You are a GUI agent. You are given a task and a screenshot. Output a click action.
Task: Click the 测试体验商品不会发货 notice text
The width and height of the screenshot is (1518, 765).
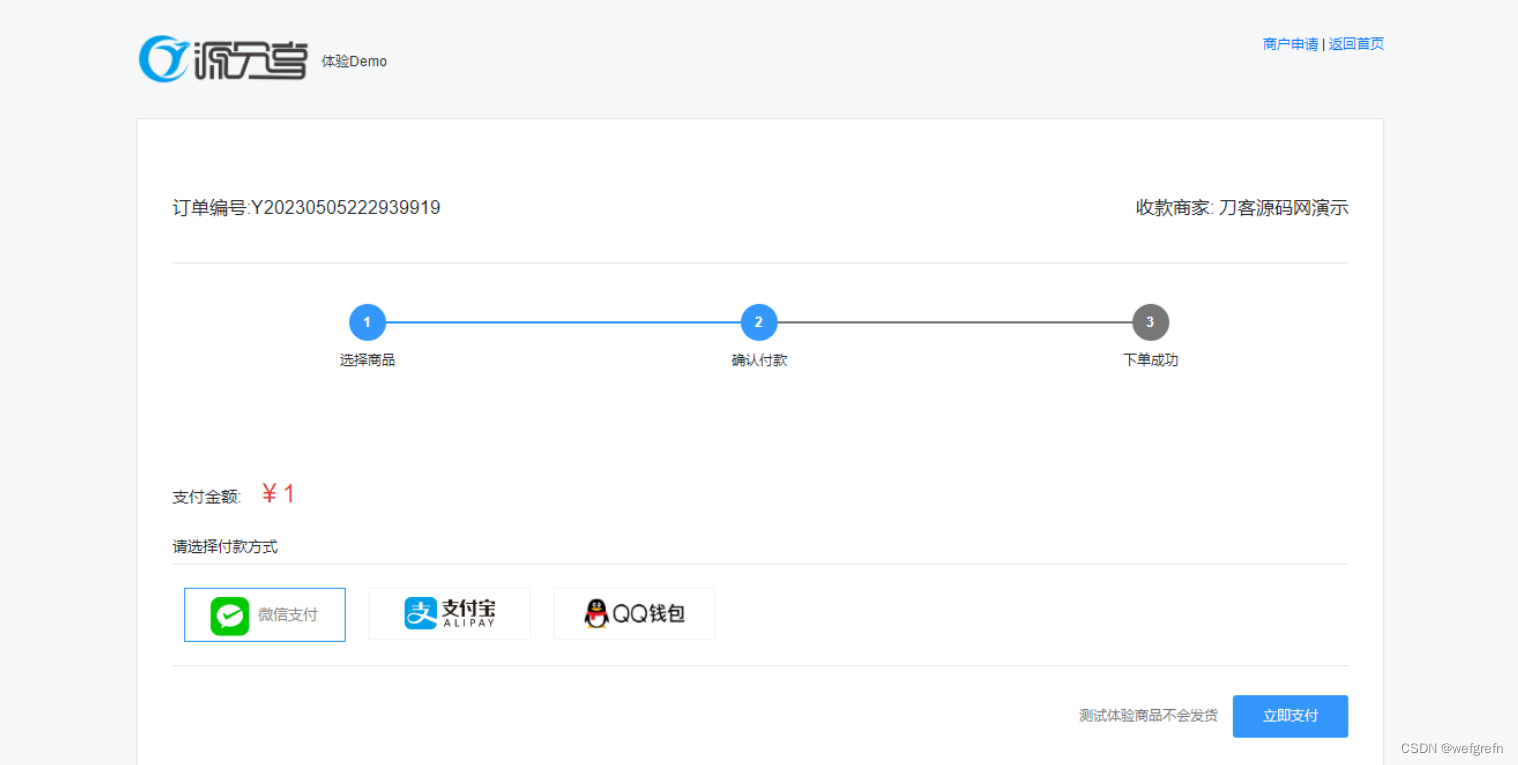[1148, 716]
